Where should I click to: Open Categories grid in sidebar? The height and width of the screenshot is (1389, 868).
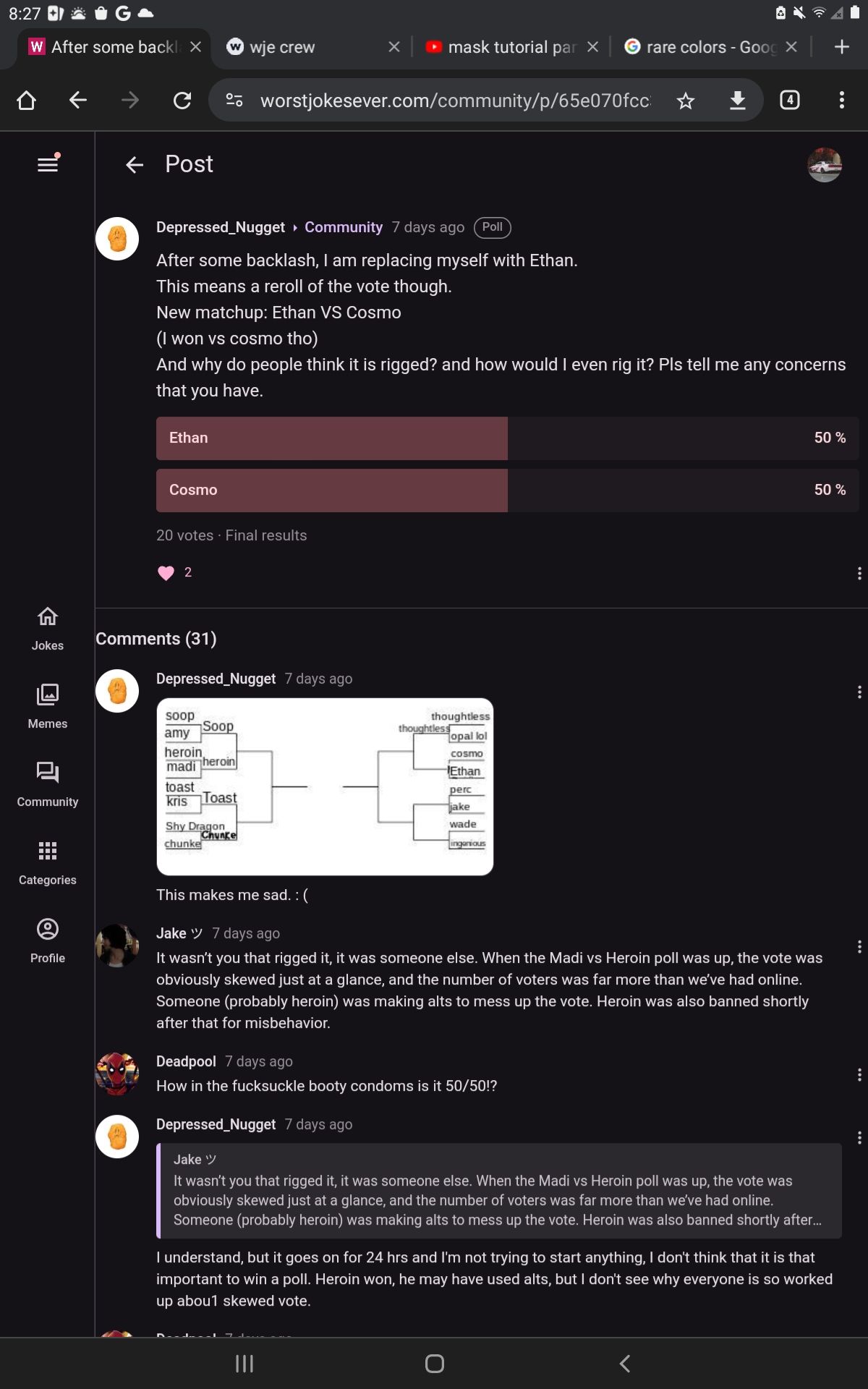pyautogui.click(x=48, y=862)
